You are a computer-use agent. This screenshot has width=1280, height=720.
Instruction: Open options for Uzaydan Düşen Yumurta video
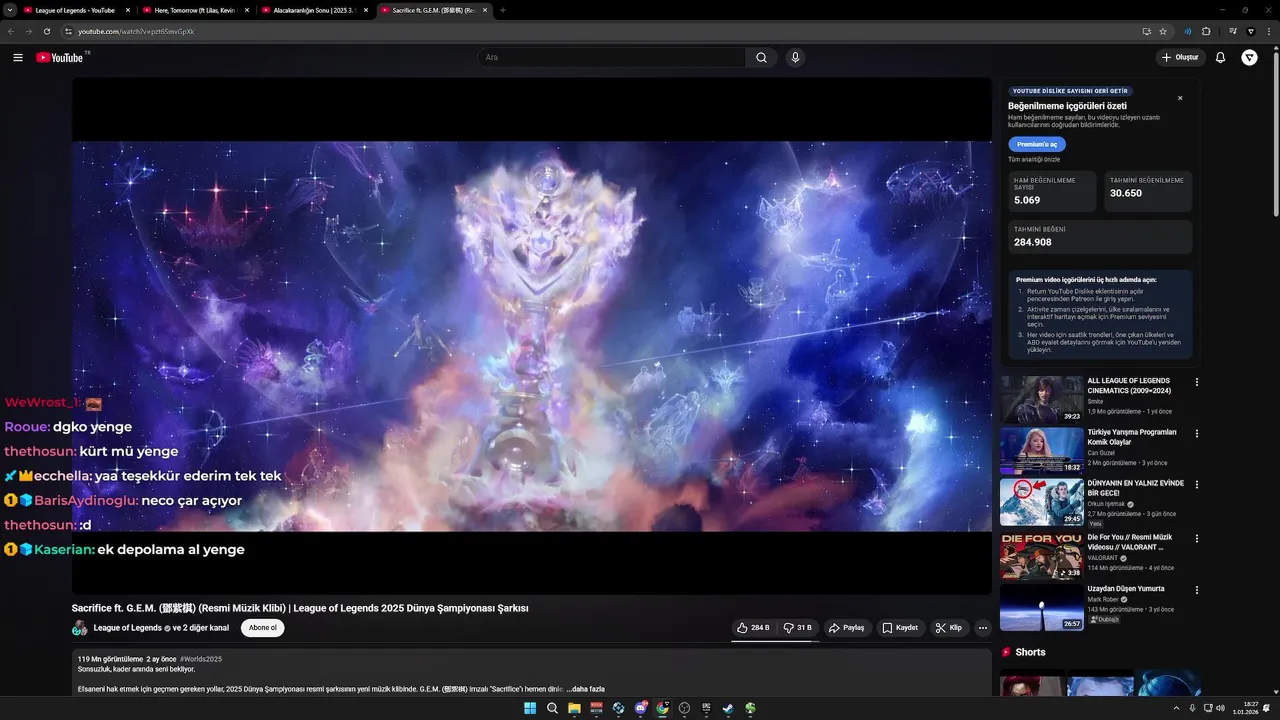(x=1197, y=590)
